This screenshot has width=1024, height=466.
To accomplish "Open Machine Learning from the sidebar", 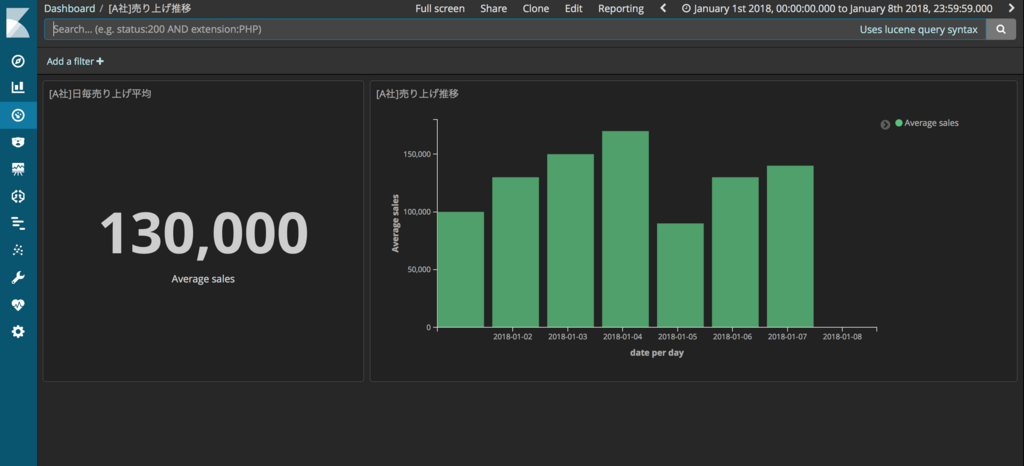I will click(x=18, y=196).
